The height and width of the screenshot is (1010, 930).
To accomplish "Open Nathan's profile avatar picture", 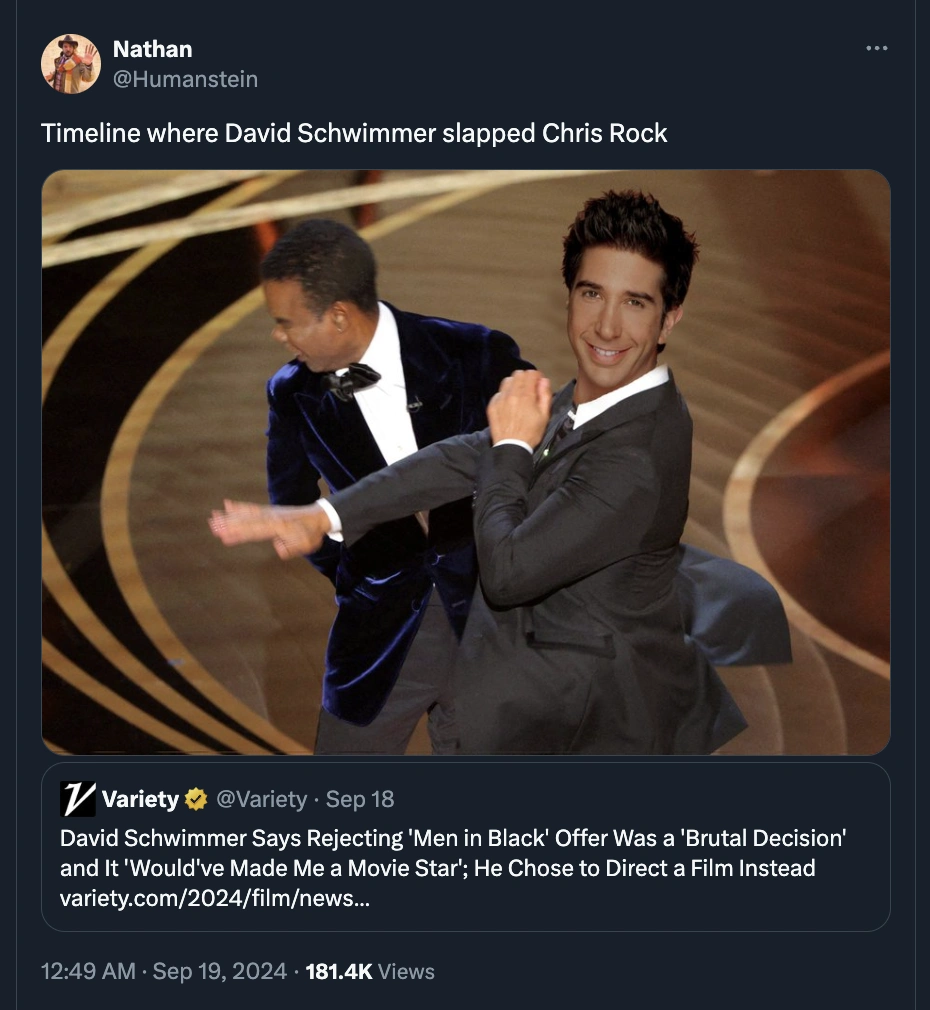I will point(70,64).
